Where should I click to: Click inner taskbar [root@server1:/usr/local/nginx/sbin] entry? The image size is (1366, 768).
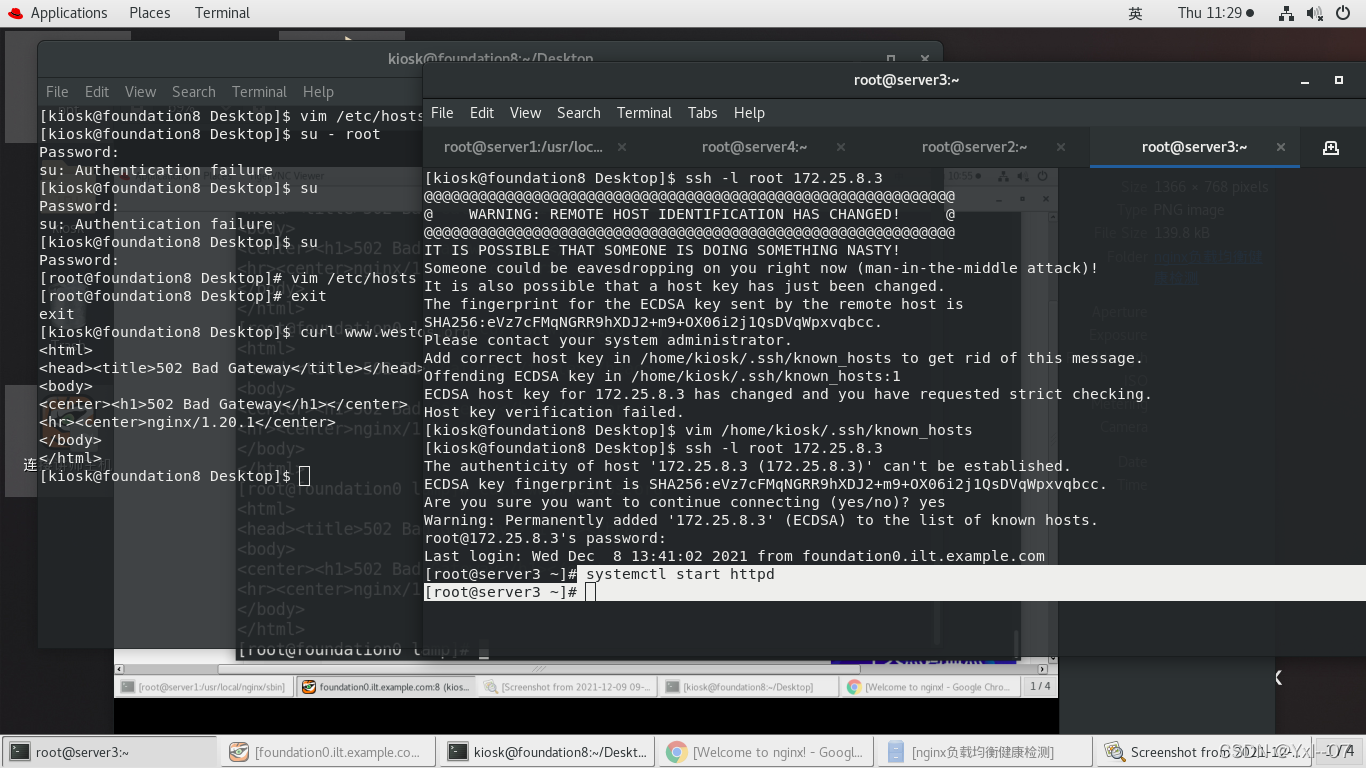click(204, 687)
